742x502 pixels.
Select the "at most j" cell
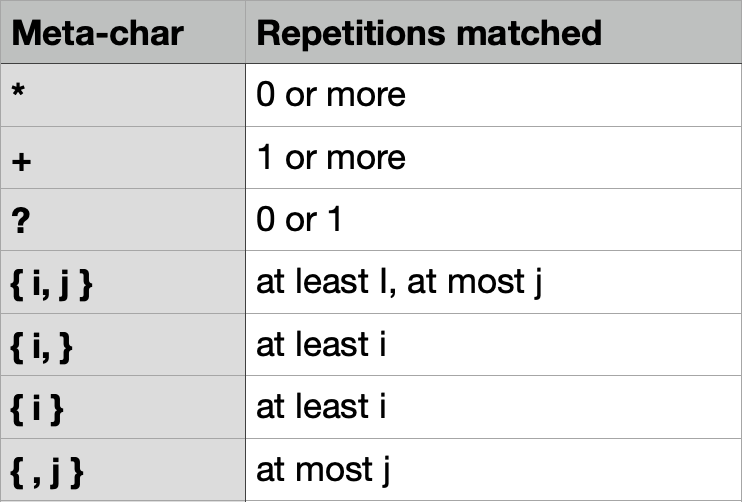(x=322, y=470)
